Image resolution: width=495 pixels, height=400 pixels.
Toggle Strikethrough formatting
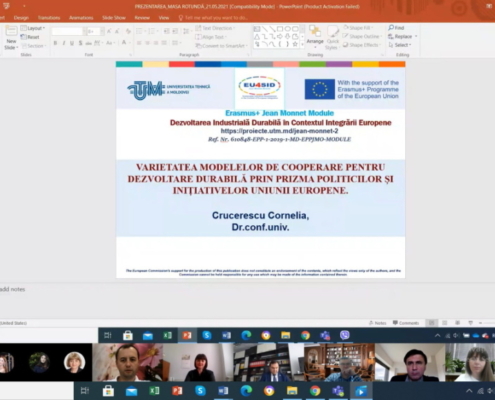tap(88, 43)
